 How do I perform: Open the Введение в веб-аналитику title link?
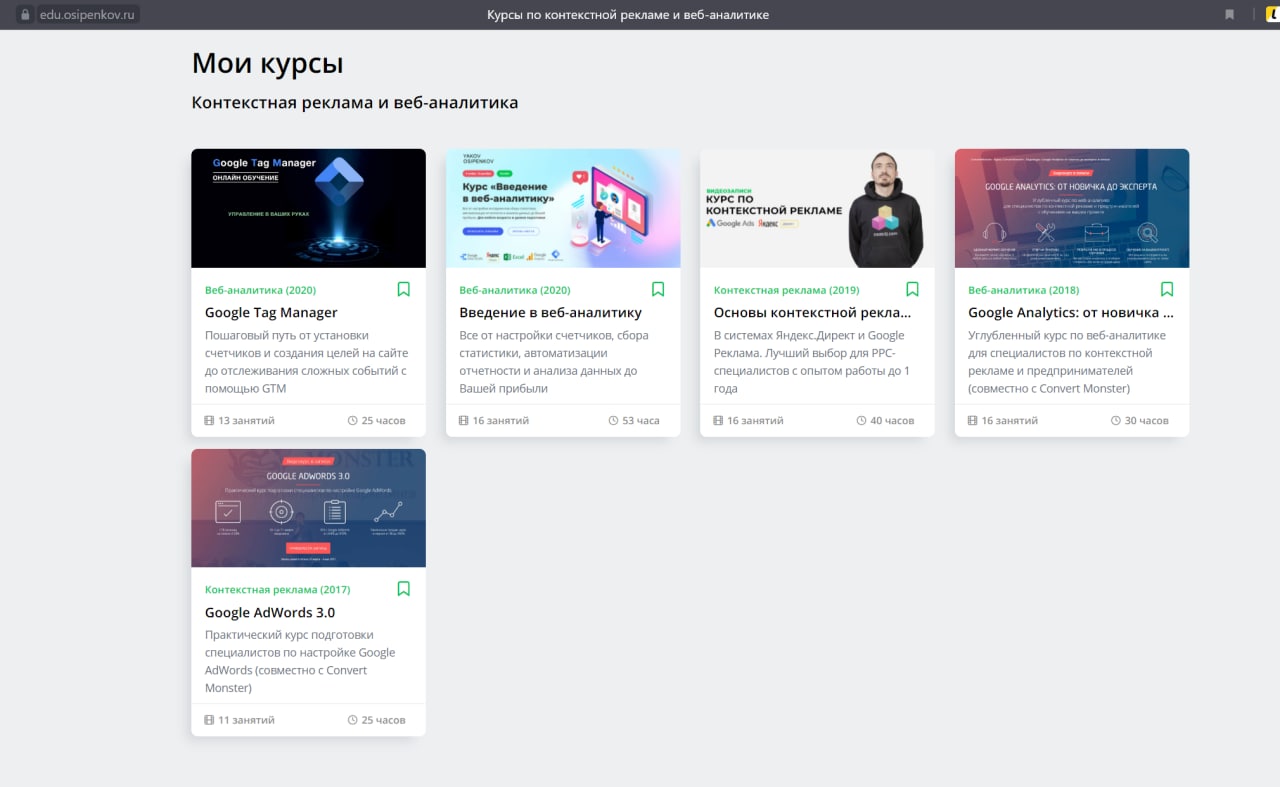point(550,313)
